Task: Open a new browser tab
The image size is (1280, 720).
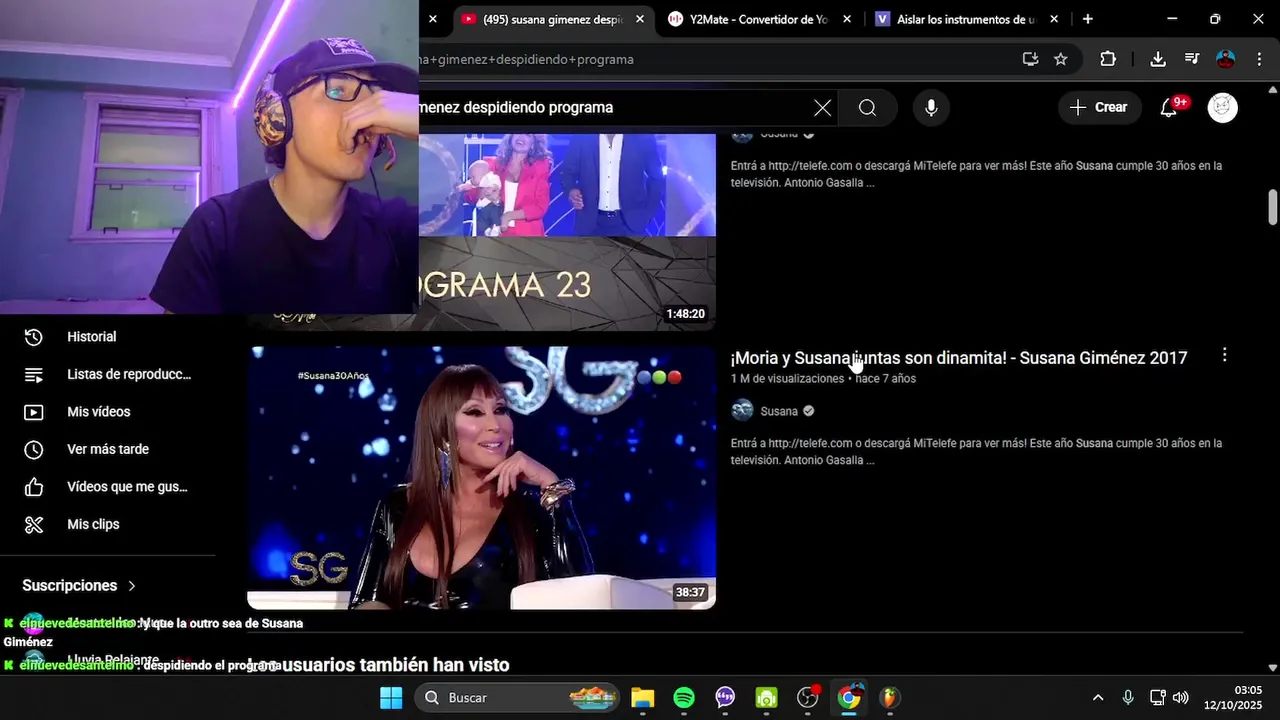Action: (x=1088, y=19)
